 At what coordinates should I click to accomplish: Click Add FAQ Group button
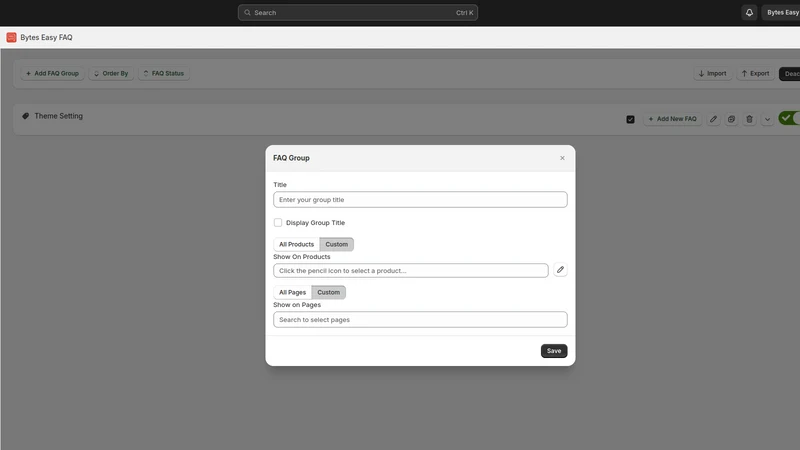[53, 73]
